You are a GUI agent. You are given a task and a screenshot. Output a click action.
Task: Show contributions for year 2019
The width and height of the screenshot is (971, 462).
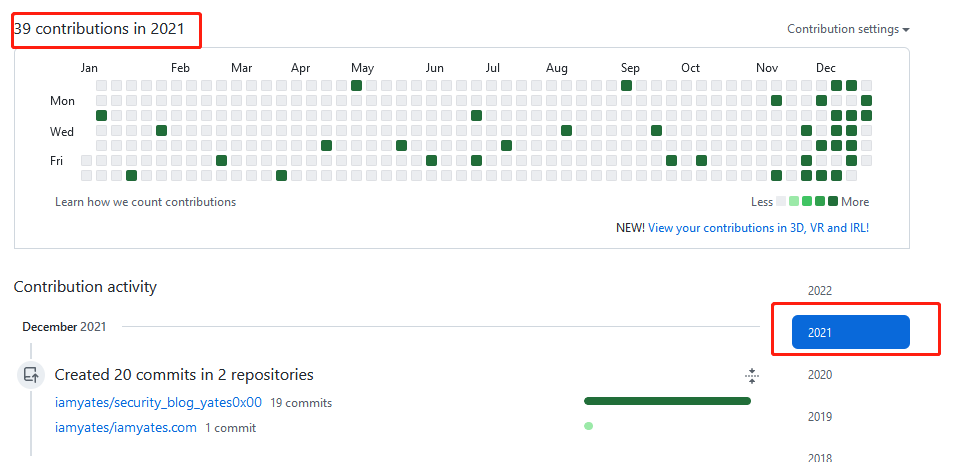coord(820,417)
